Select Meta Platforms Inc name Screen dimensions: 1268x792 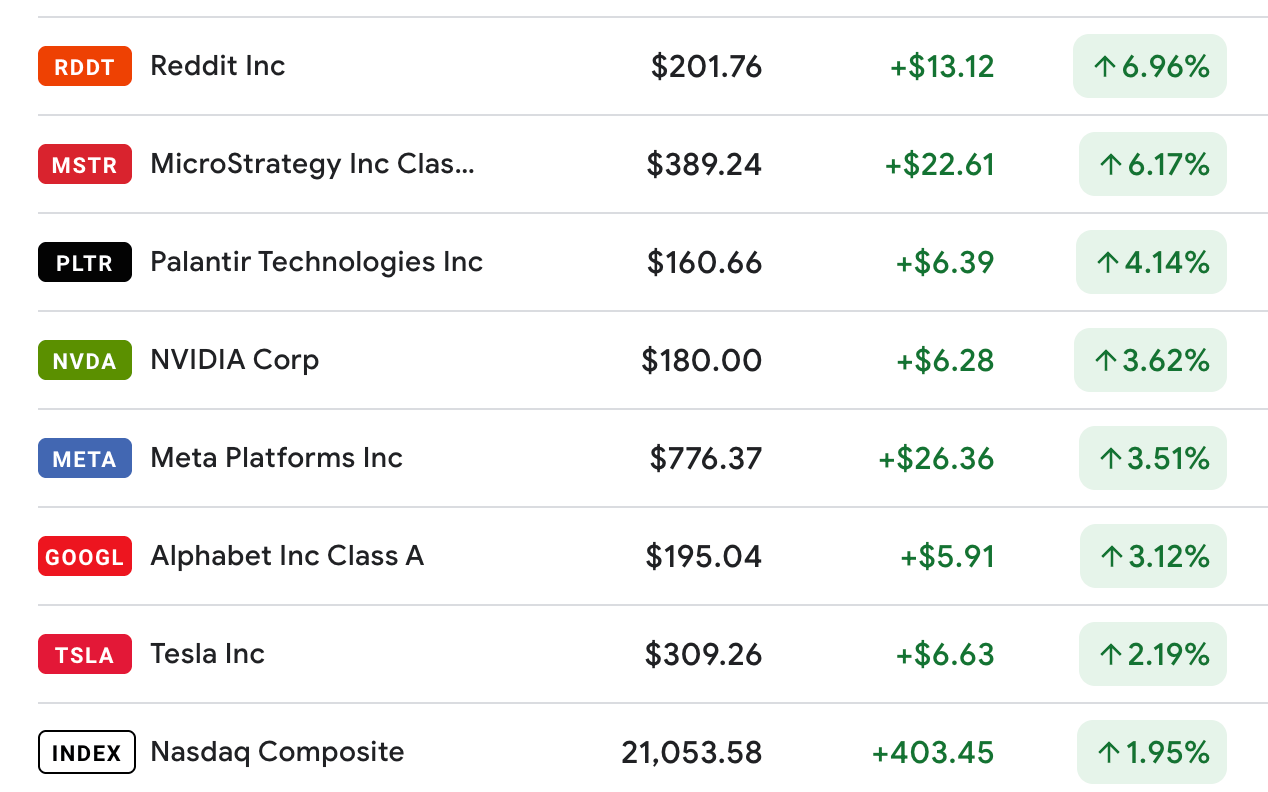click(276, 458)
